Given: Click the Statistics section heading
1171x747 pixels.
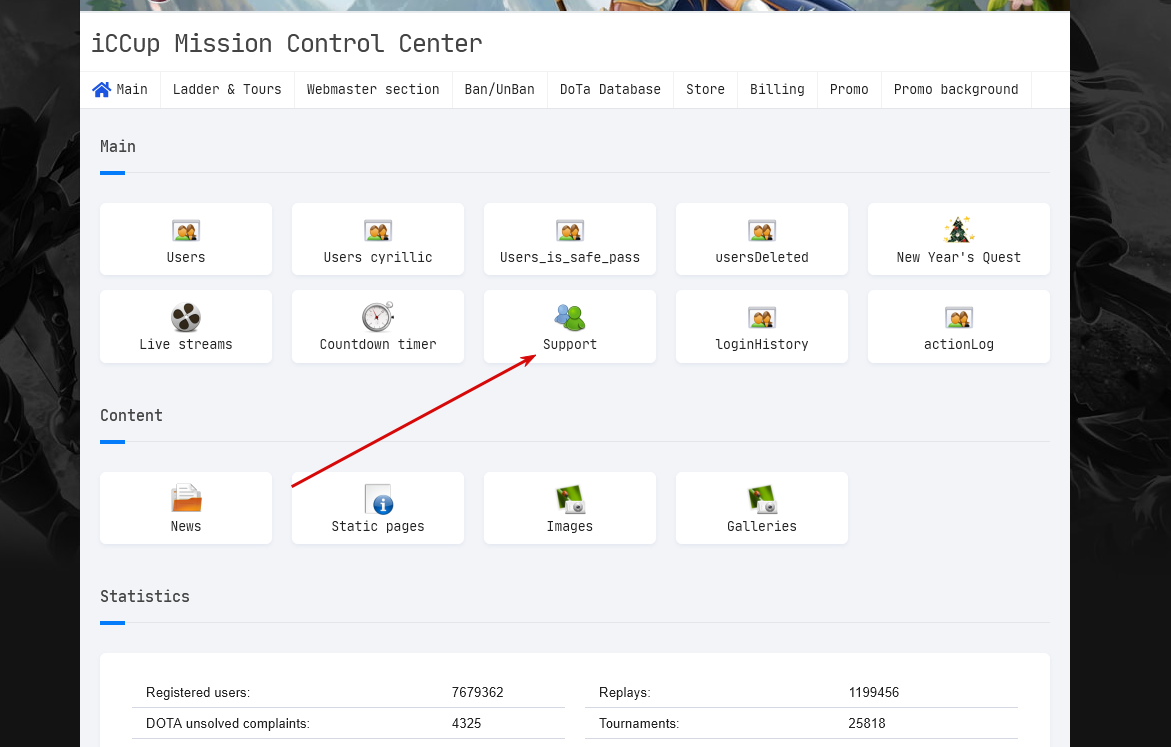Looking at the screenshot, I should click(x=145, y=597).
